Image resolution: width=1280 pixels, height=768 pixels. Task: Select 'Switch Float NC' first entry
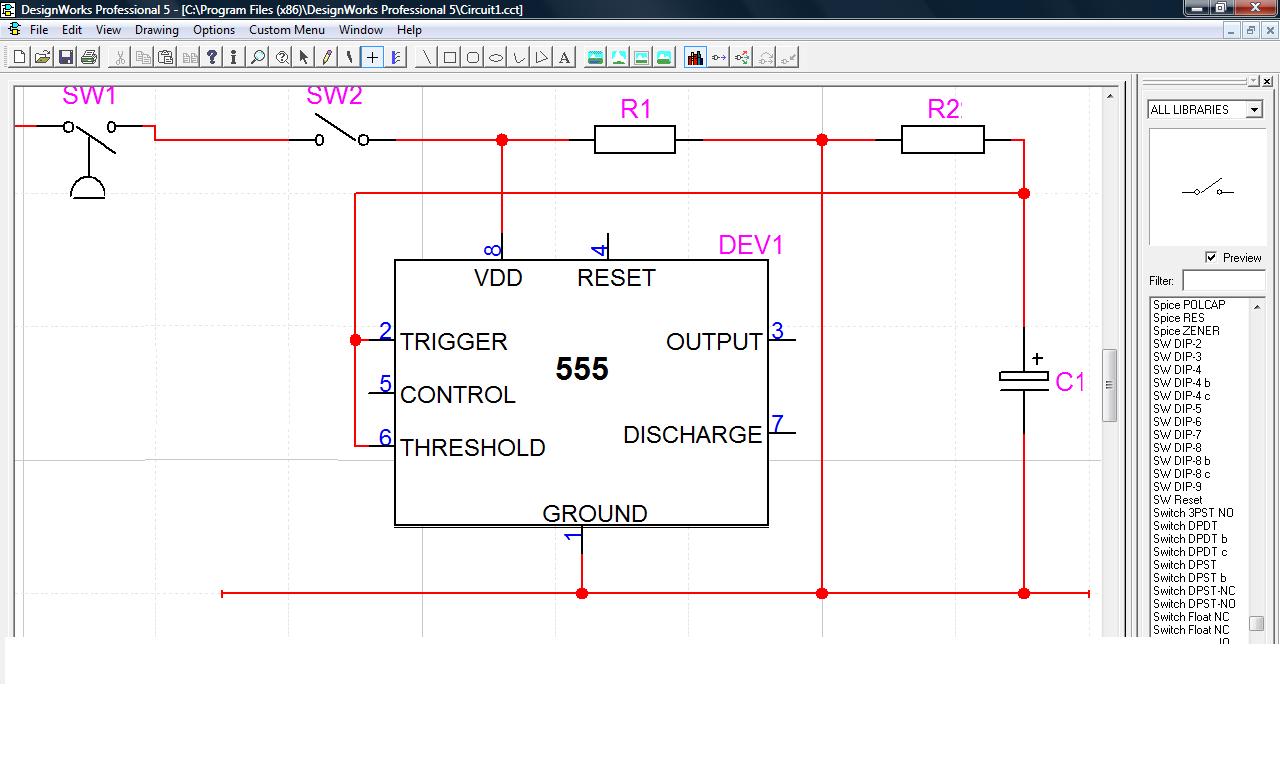click(x=1191, y=617)
